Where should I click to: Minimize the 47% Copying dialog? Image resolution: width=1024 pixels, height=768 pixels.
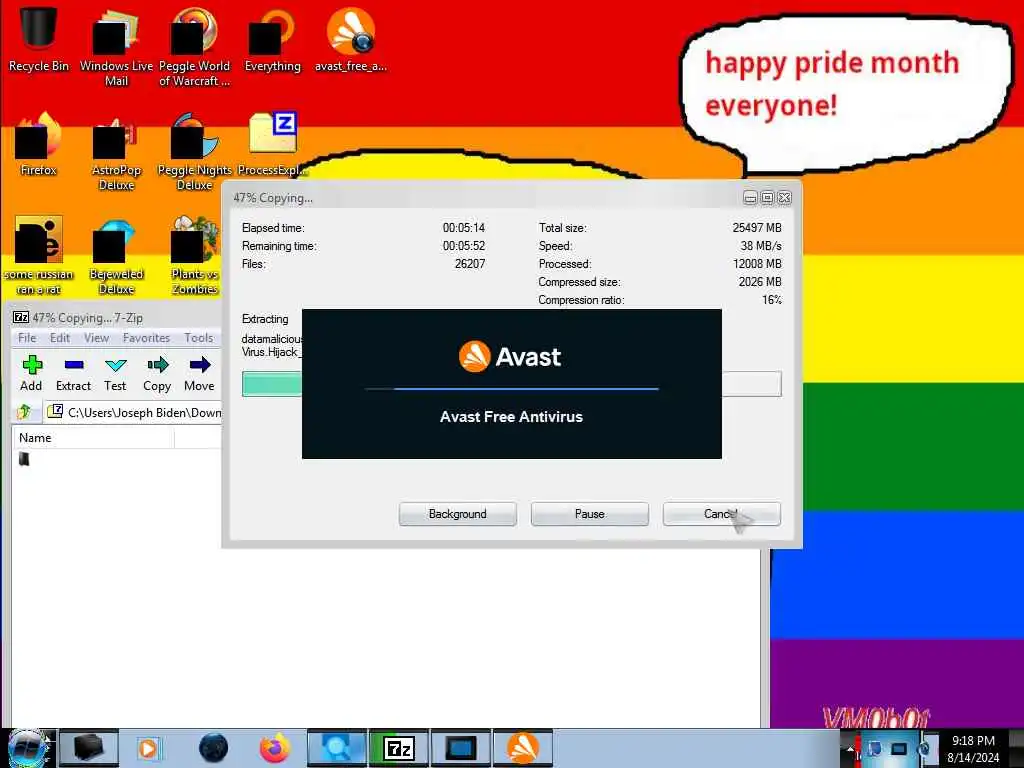750,197
